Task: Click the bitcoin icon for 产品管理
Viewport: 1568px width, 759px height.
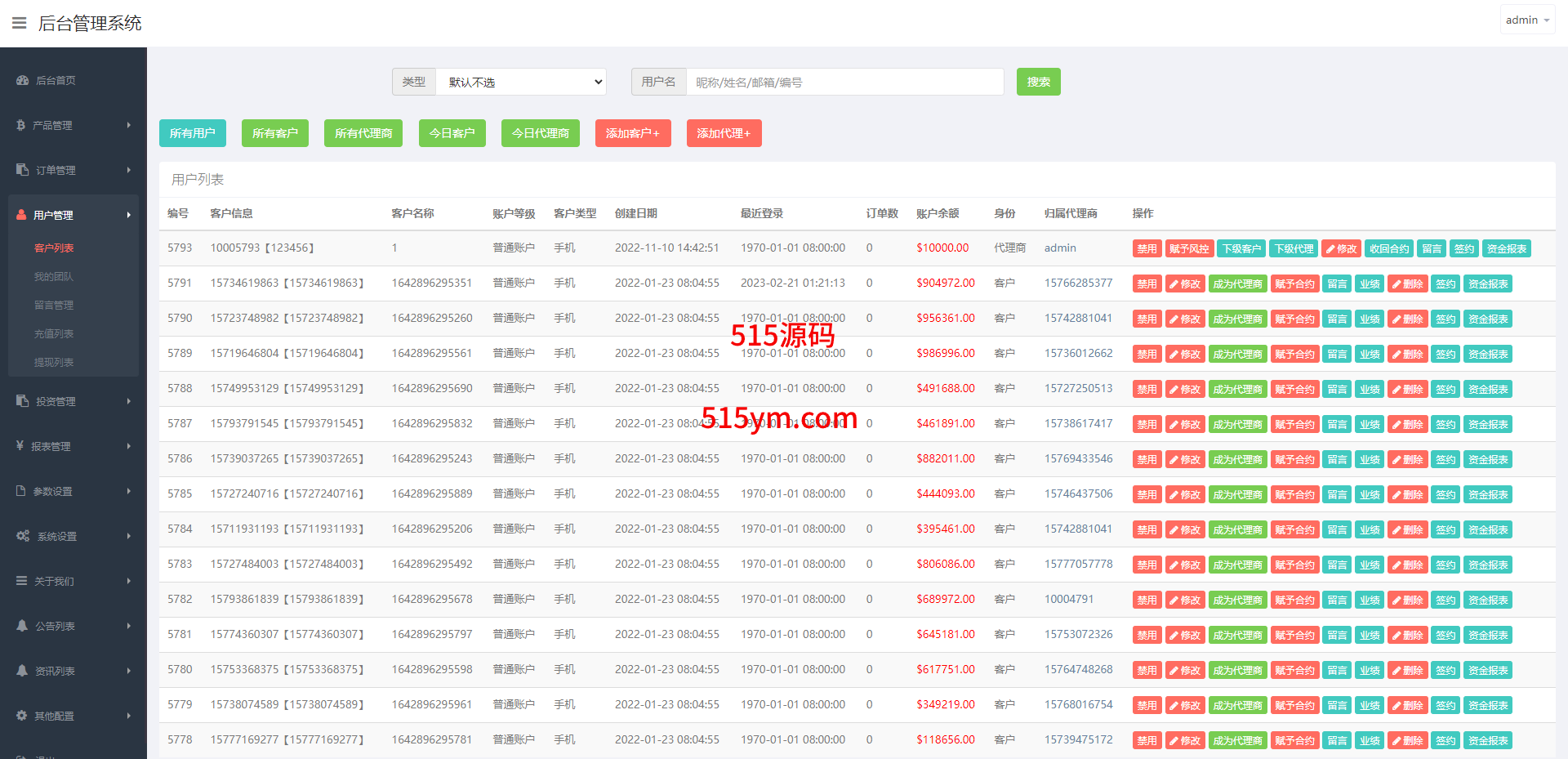Action: [x=21, y=125]
